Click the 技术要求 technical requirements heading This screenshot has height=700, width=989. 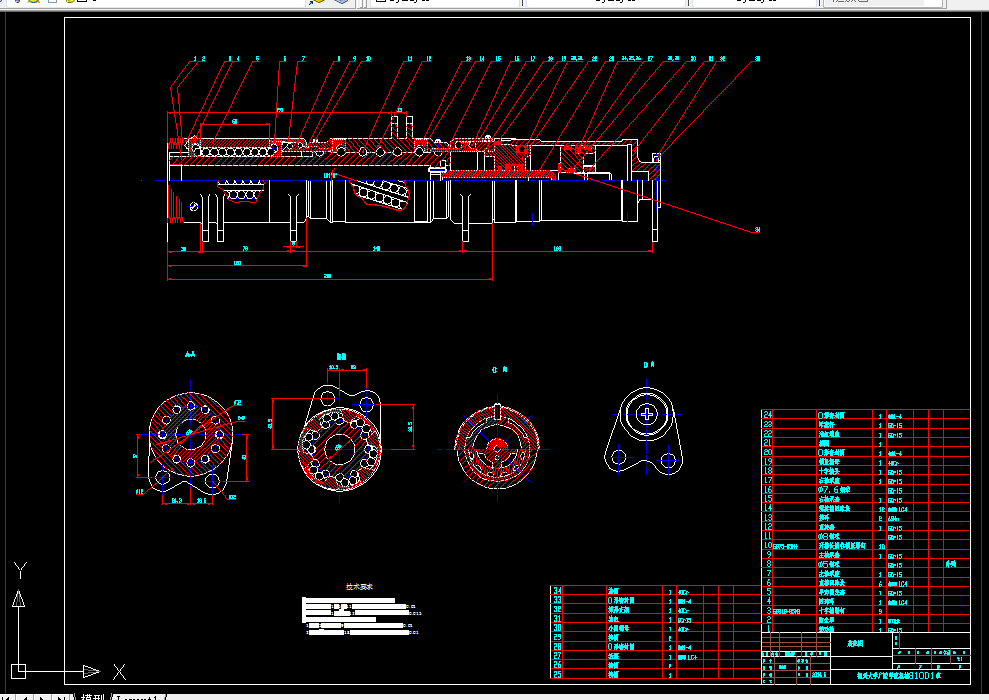tap(360, 586)
